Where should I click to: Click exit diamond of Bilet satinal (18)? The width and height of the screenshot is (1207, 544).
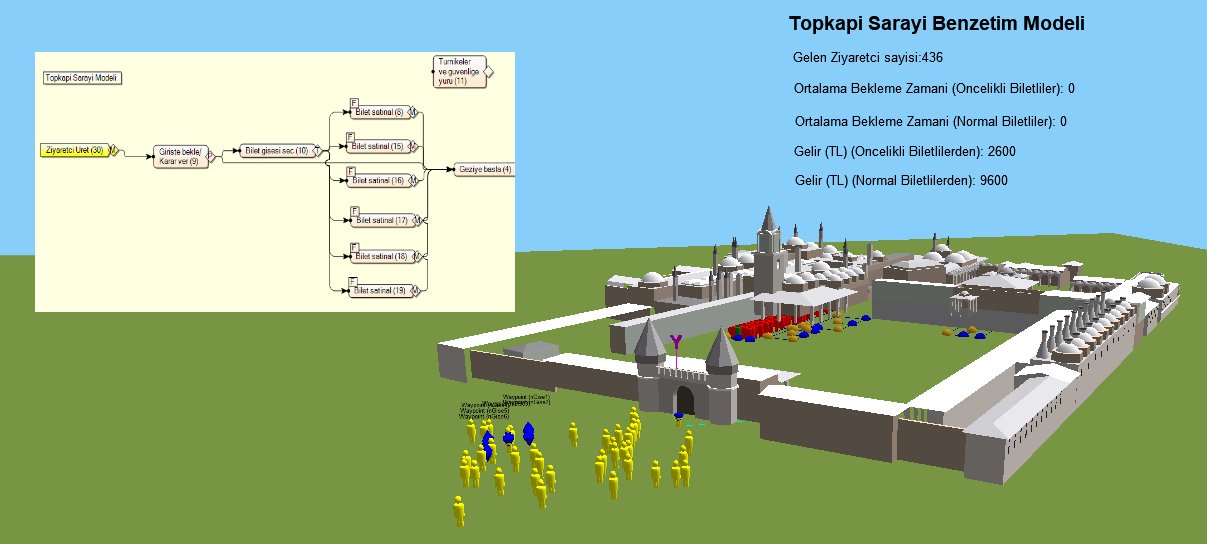(416, 256)
